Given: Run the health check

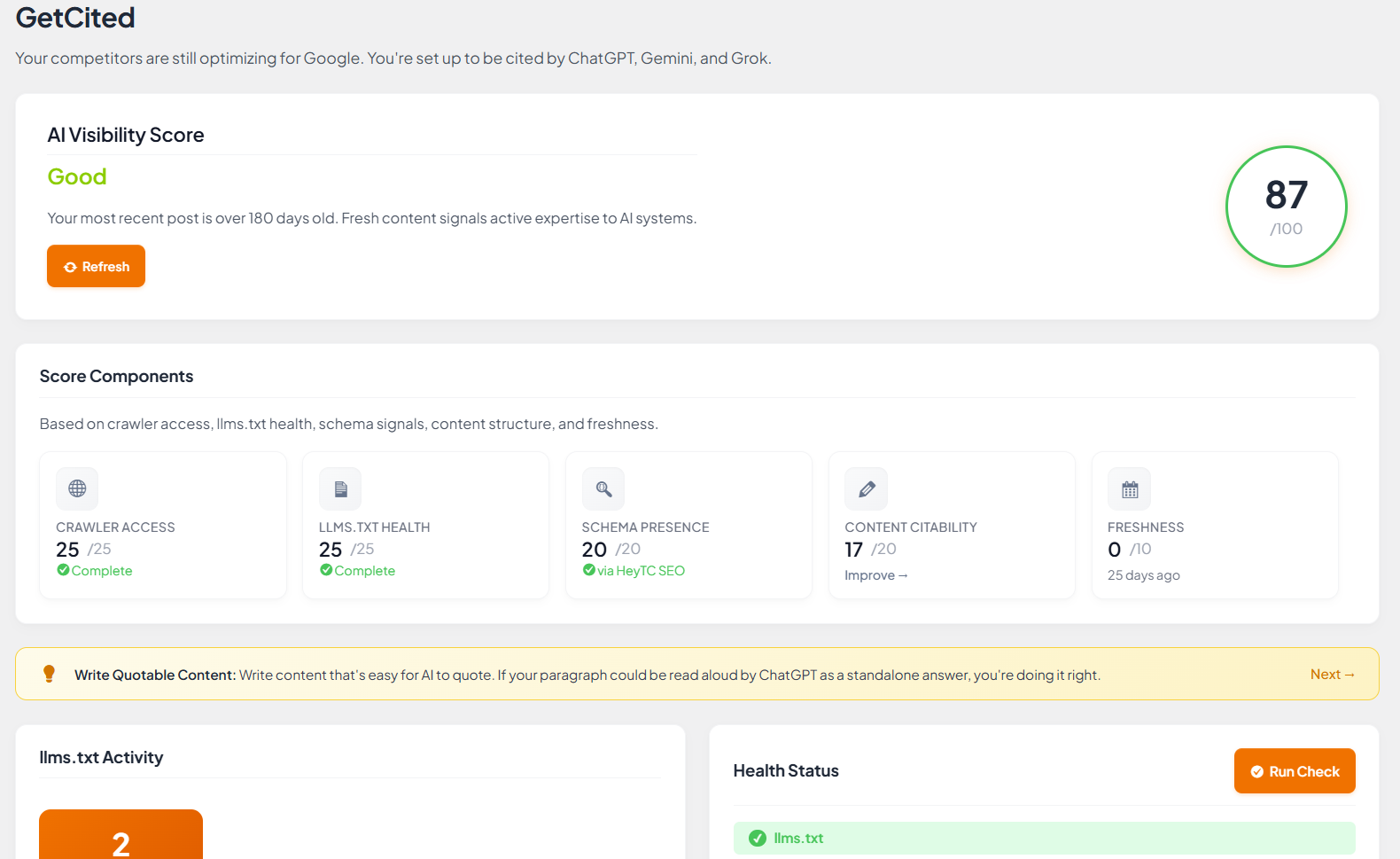Looking at the screenshot, I should coord(1294,771).
